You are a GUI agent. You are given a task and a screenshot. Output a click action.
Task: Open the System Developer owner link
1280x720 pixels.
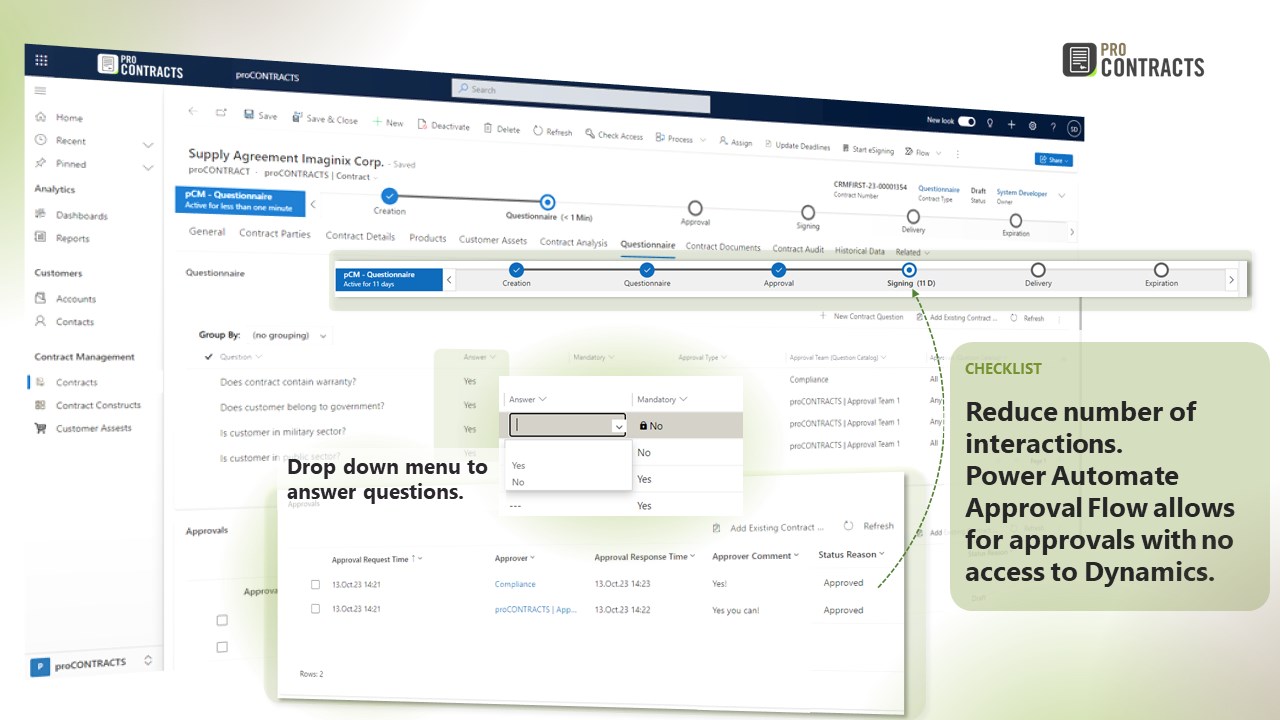coord(1022,192)
